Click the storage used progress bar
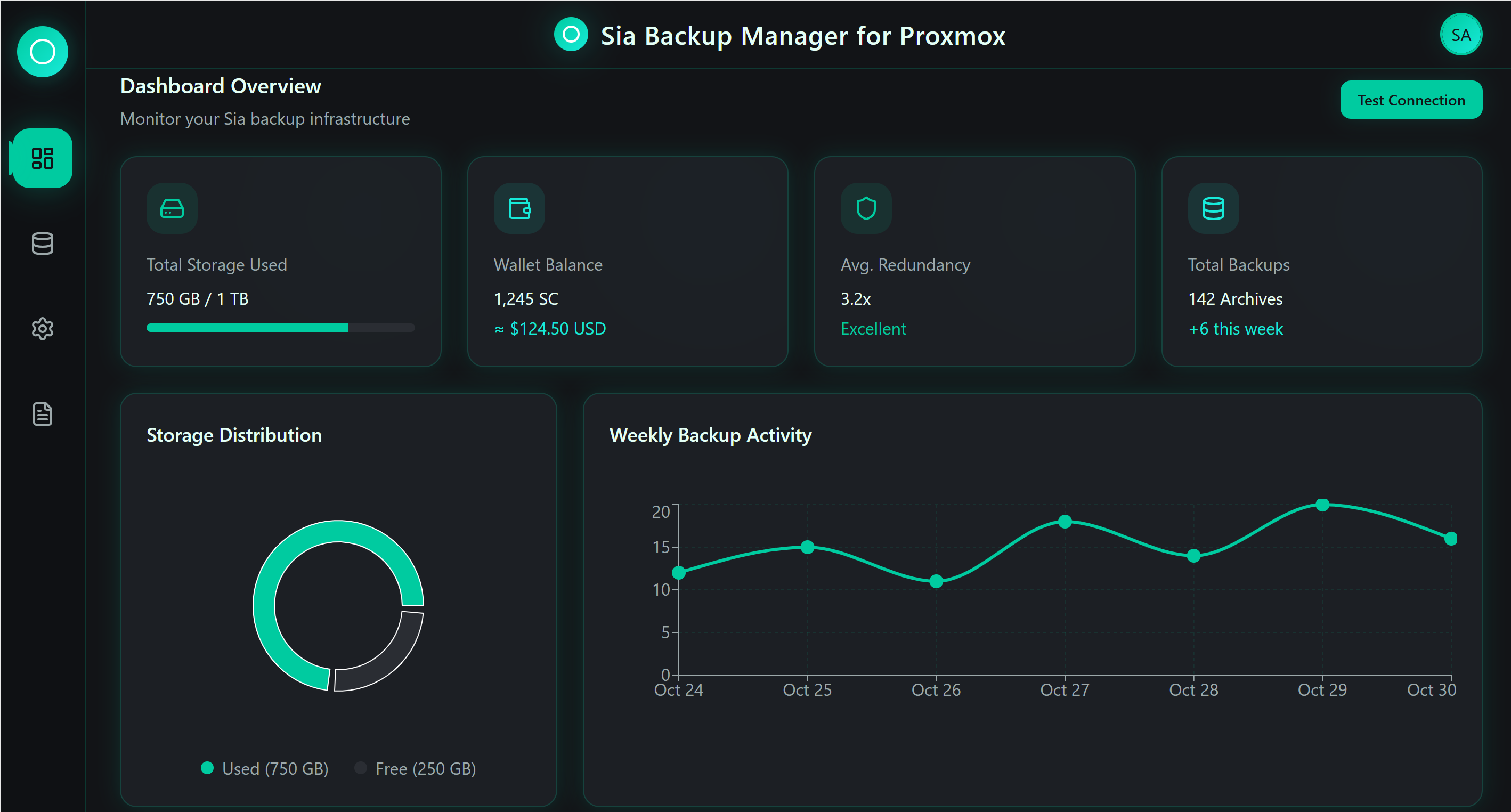This screenshot has width=1511, height=812. point(280,328)
